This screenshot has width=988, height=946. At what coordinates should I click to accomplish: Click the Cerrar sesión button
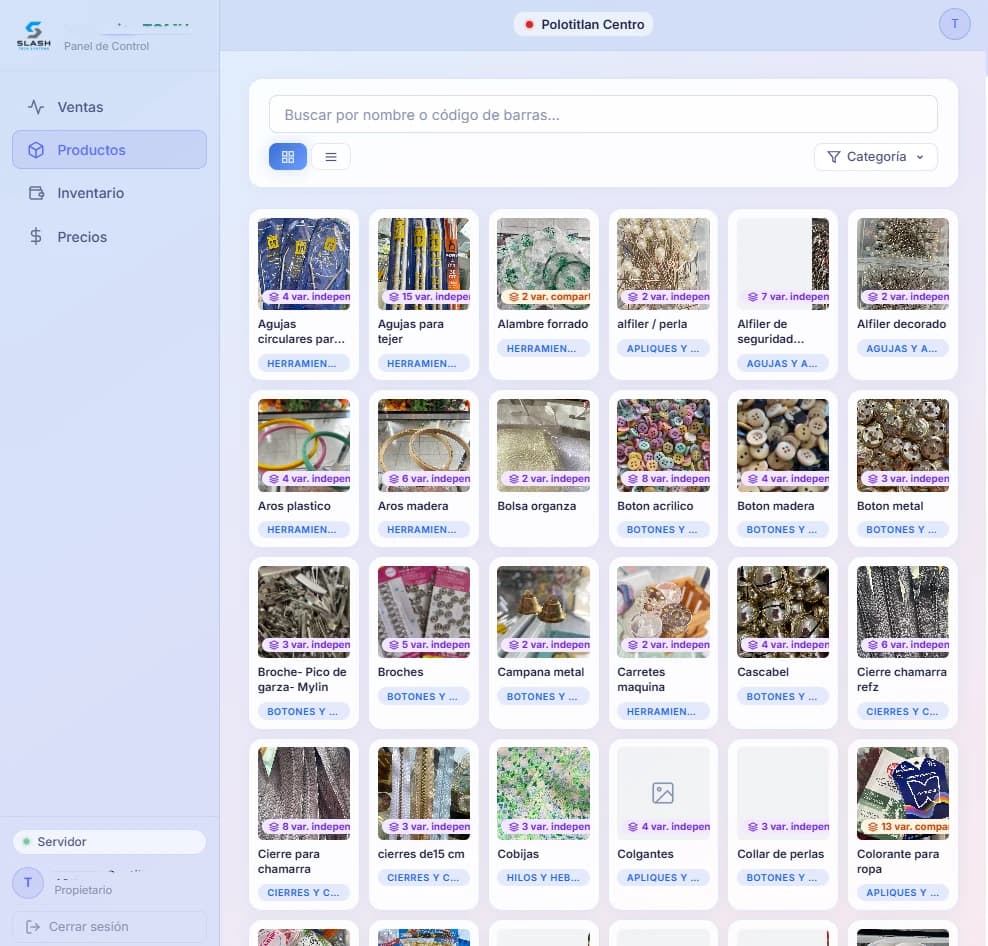pos(109,926)
